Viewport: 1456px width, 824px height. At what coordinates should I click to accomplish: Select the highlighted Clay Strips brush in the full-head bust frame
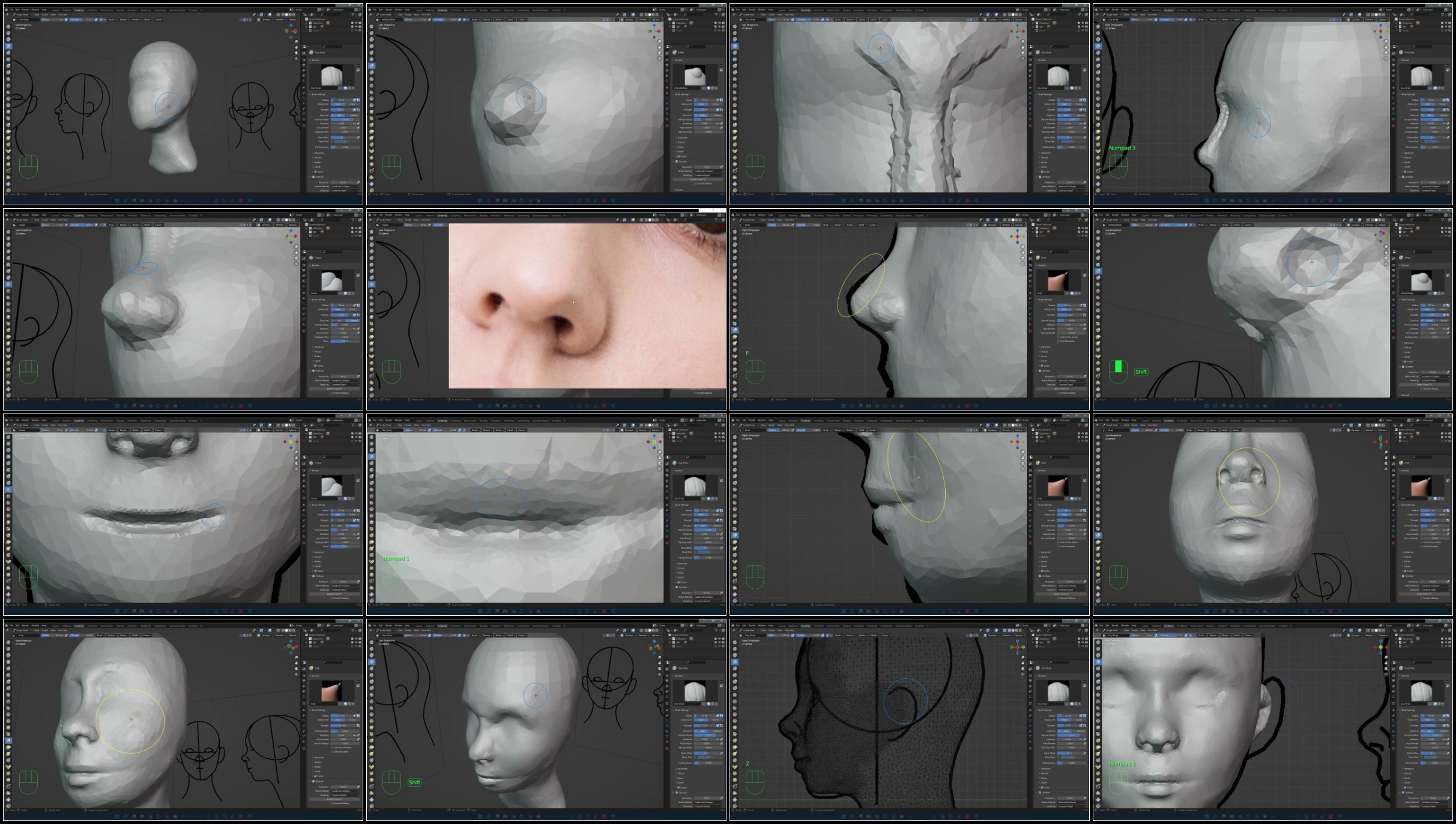coord(8,46)
